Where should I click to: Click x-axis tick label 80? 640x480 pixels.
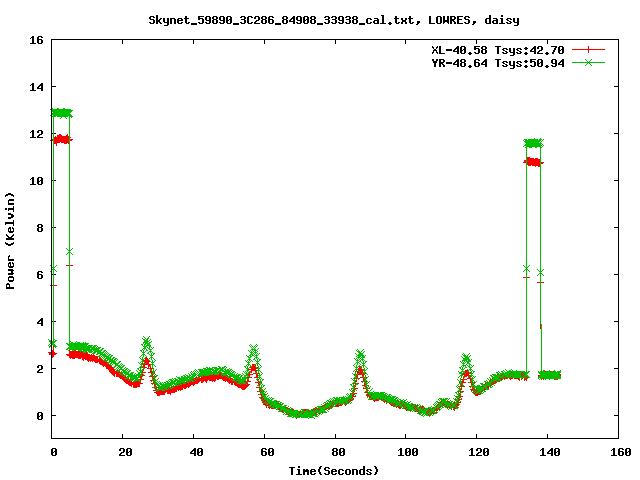tap(338, 452)
